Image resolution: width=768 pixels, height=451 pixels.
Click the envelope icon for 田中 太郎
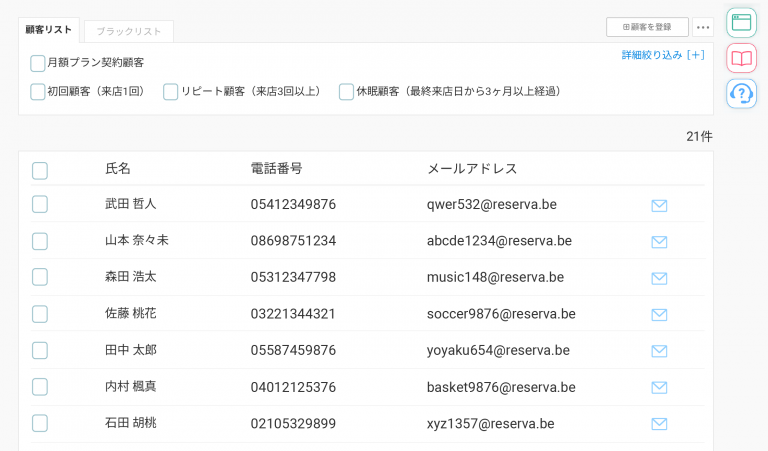point(659,351)
